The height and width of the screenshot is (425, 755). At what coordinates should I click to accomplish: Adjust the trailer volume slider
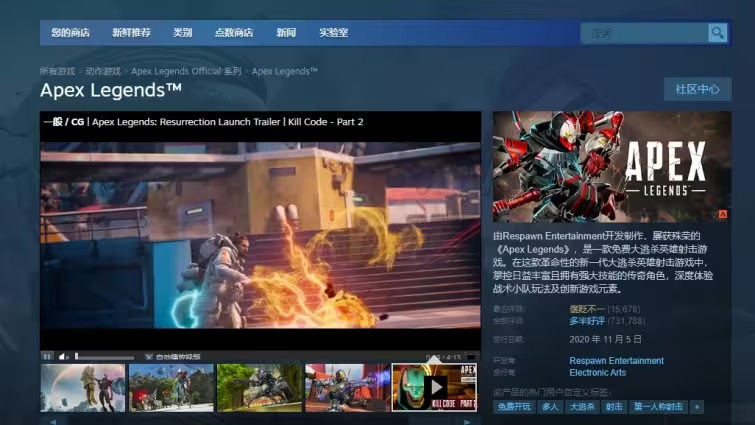104,357
